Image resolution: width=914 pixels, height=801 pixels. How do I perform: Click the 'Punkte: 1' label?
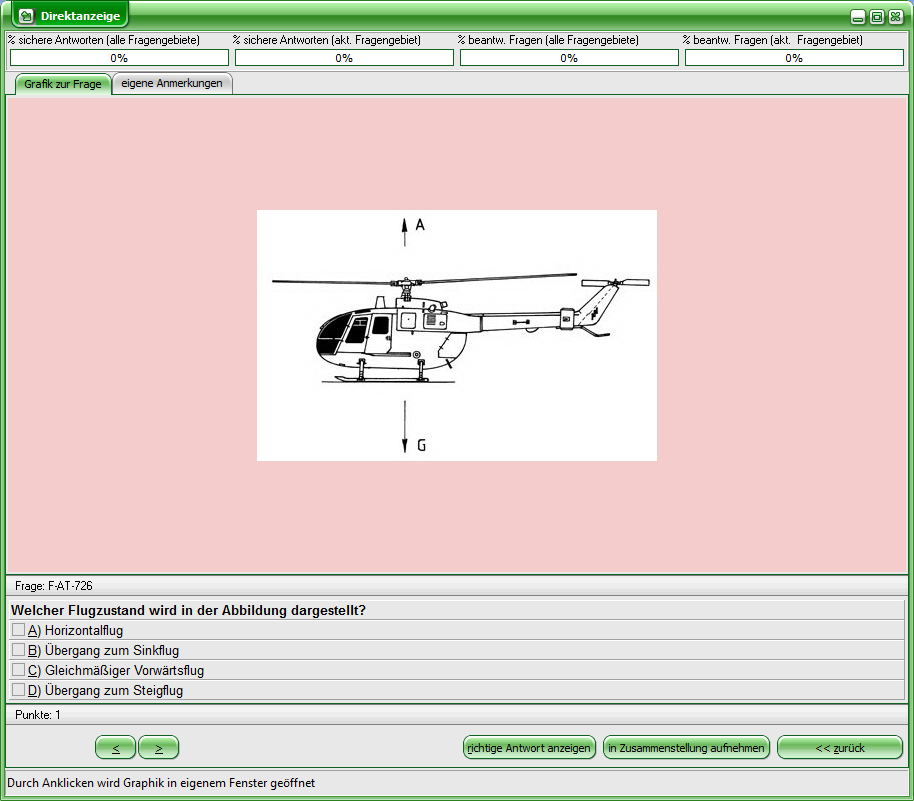click(x=38, y=715)
